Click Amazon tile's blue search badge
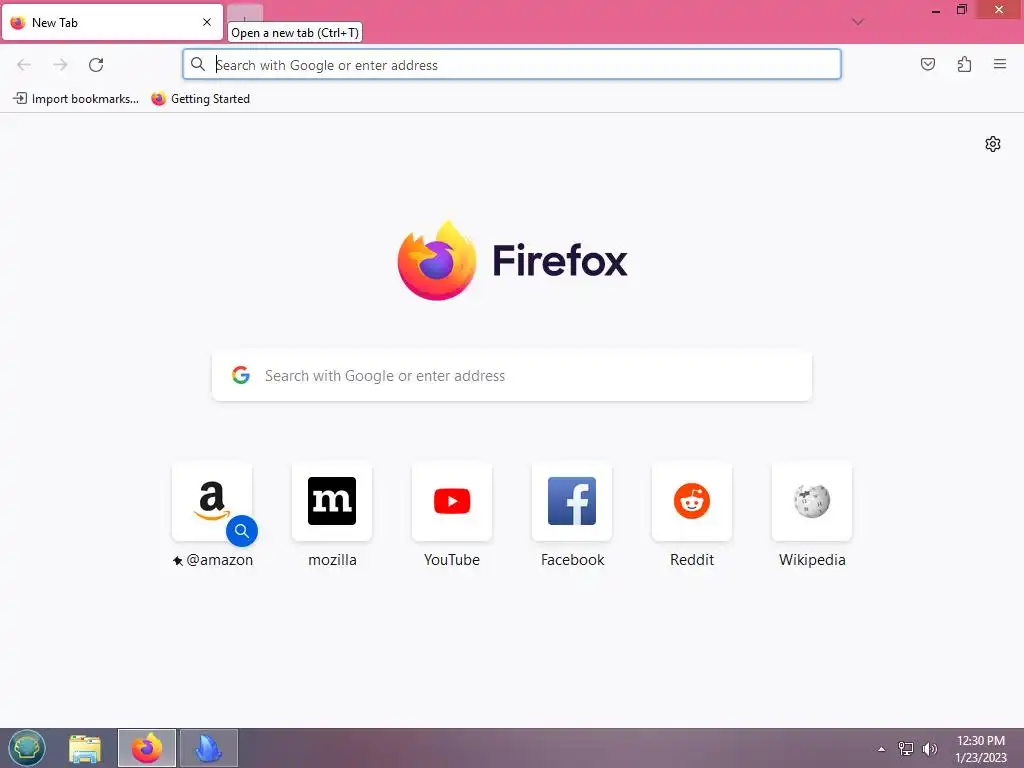The width and height of the screenshot is (1024, 768). pyautogui.click(x=242, y=531)
